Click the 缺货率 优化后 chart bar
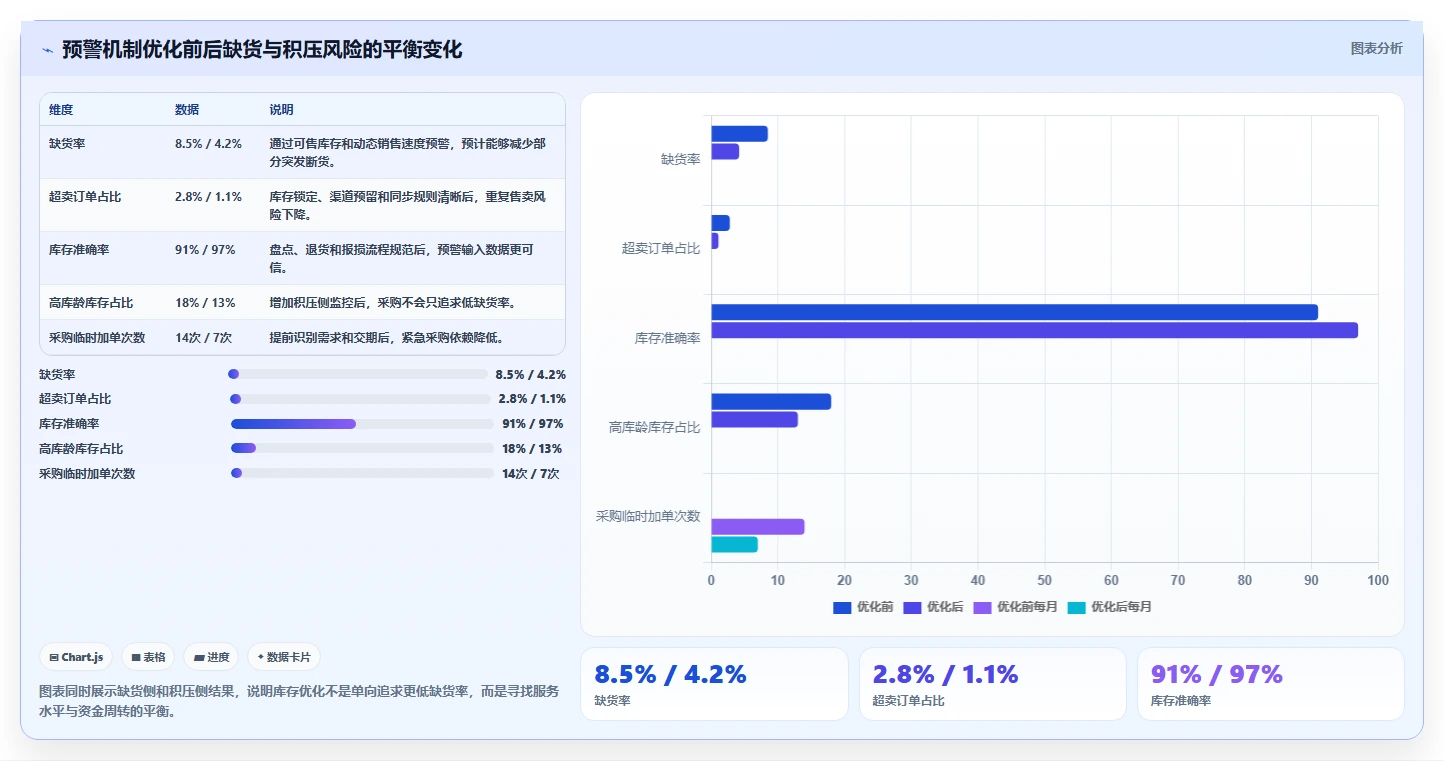Image resolution: width=1444 pixels, height=761 pixels. [x=725, y=152]
